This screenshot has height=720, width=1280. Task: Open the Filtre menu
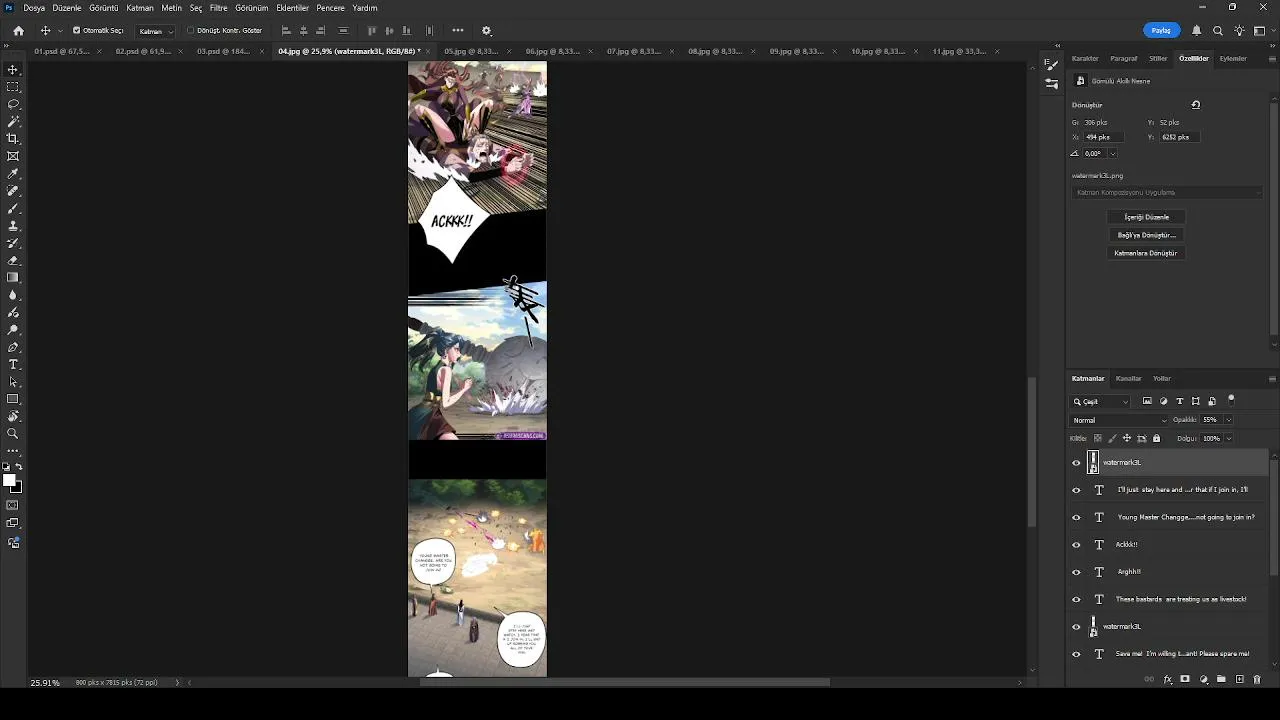[x=218, y=8]
